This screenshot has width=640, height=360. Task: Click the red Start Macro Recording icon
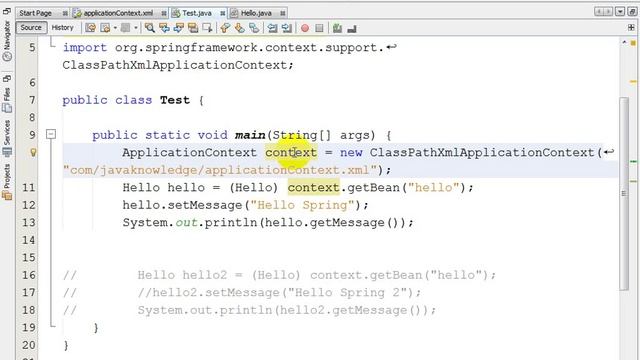pos(304,28)
